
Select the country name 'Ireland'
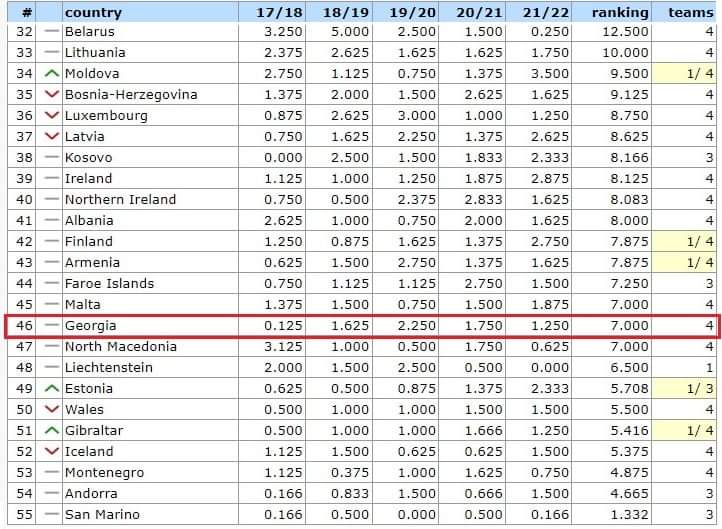(88, 178)
